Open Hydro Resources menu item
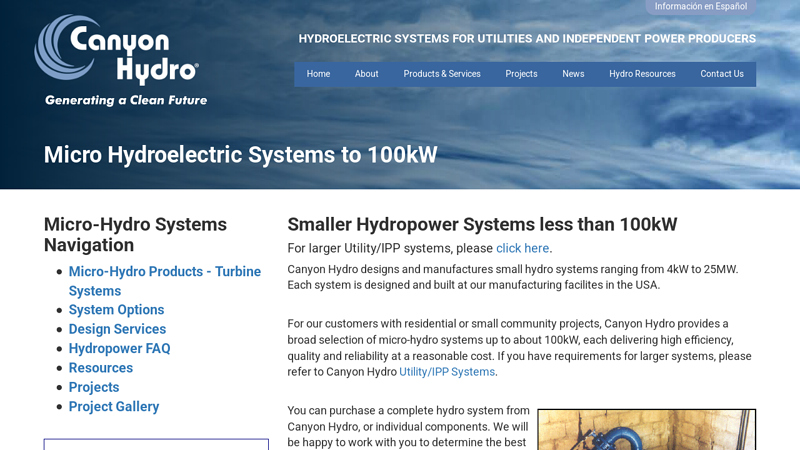This screenshot has height=450, width=800. [x=642, y=74]
